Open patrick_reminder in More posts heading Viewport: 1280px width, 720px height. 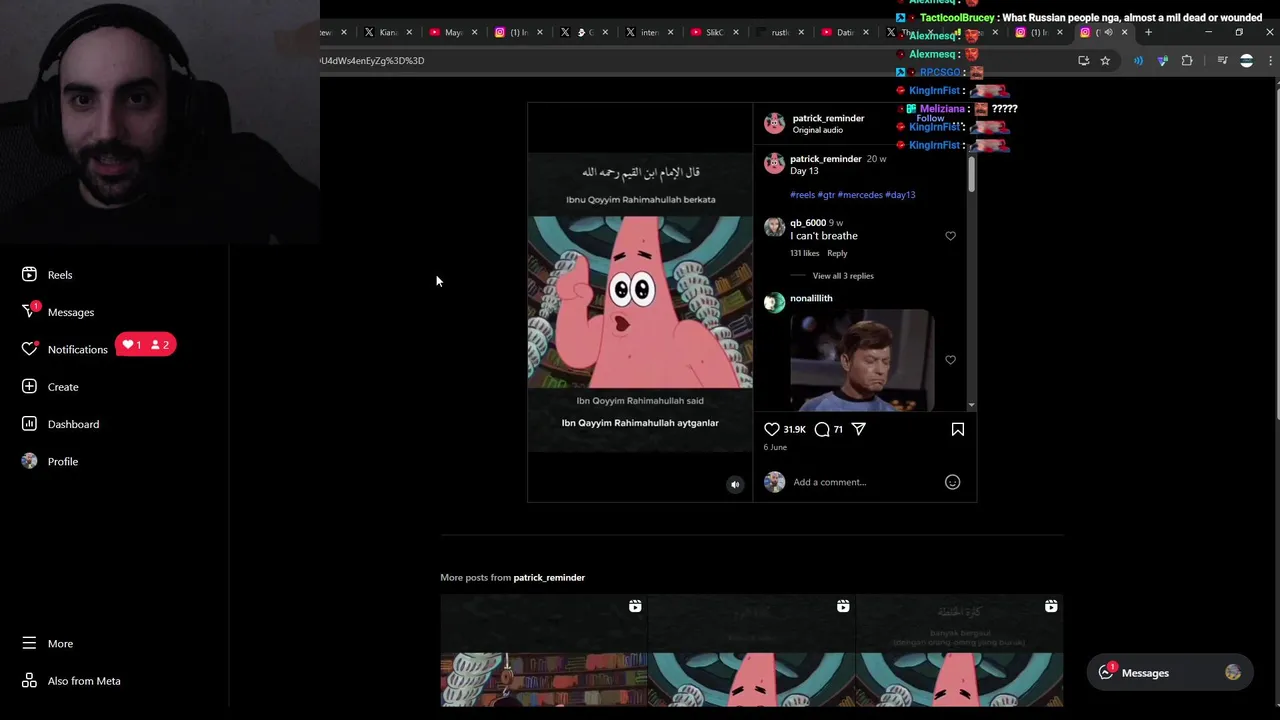[549, 577]
